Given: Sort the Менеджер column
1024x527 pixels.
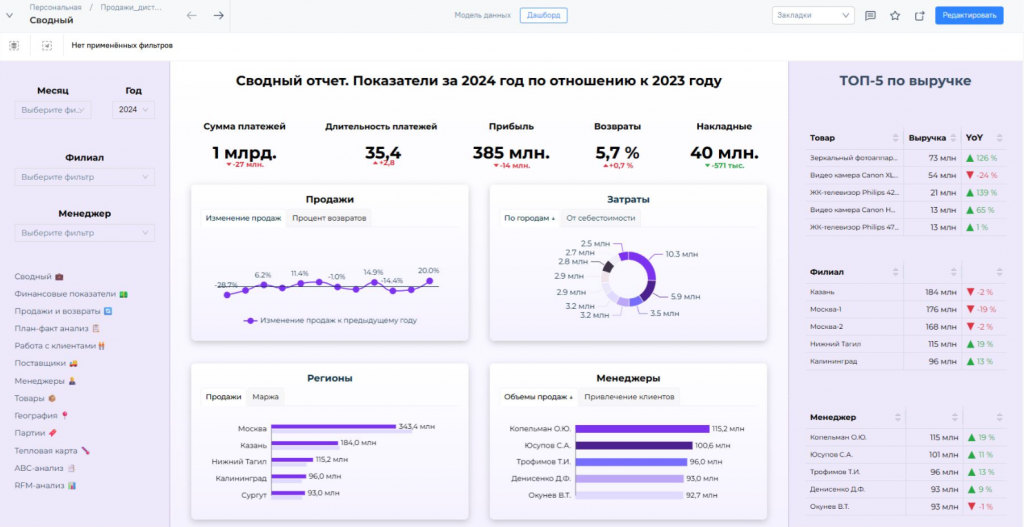Looking at the screenshot, I should click(897, 417).
